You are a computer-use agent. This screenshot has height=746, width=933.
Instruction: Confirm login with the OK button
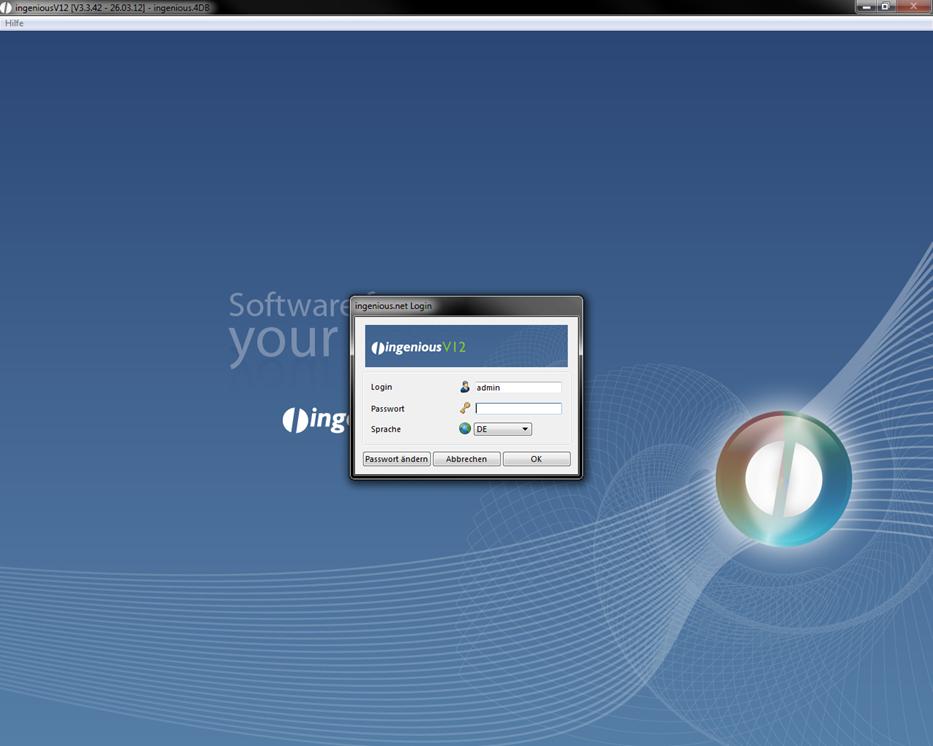tap(536, 459)
